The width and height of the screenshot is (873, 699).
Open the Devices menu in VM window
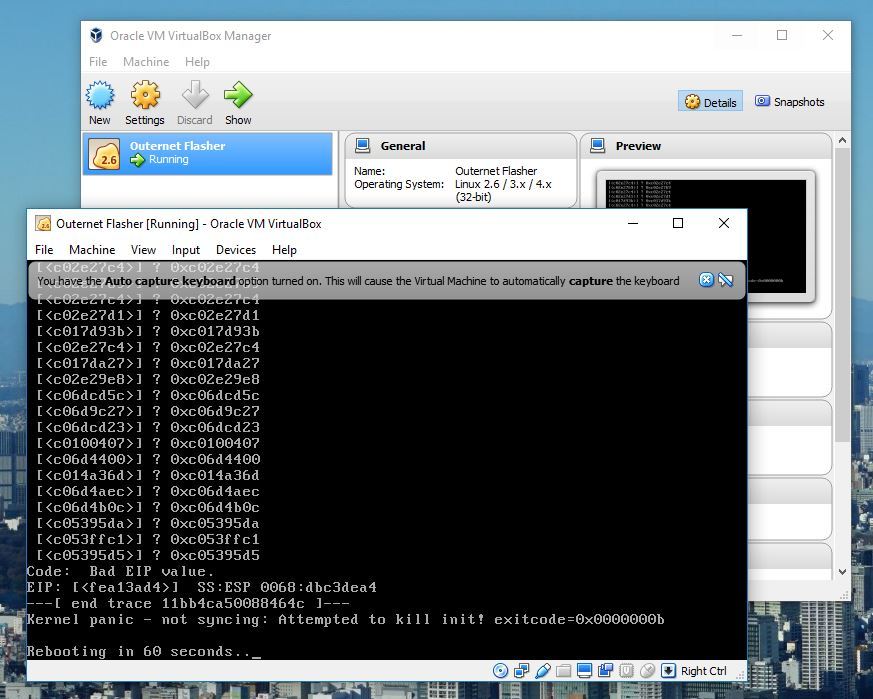(236, 250)
